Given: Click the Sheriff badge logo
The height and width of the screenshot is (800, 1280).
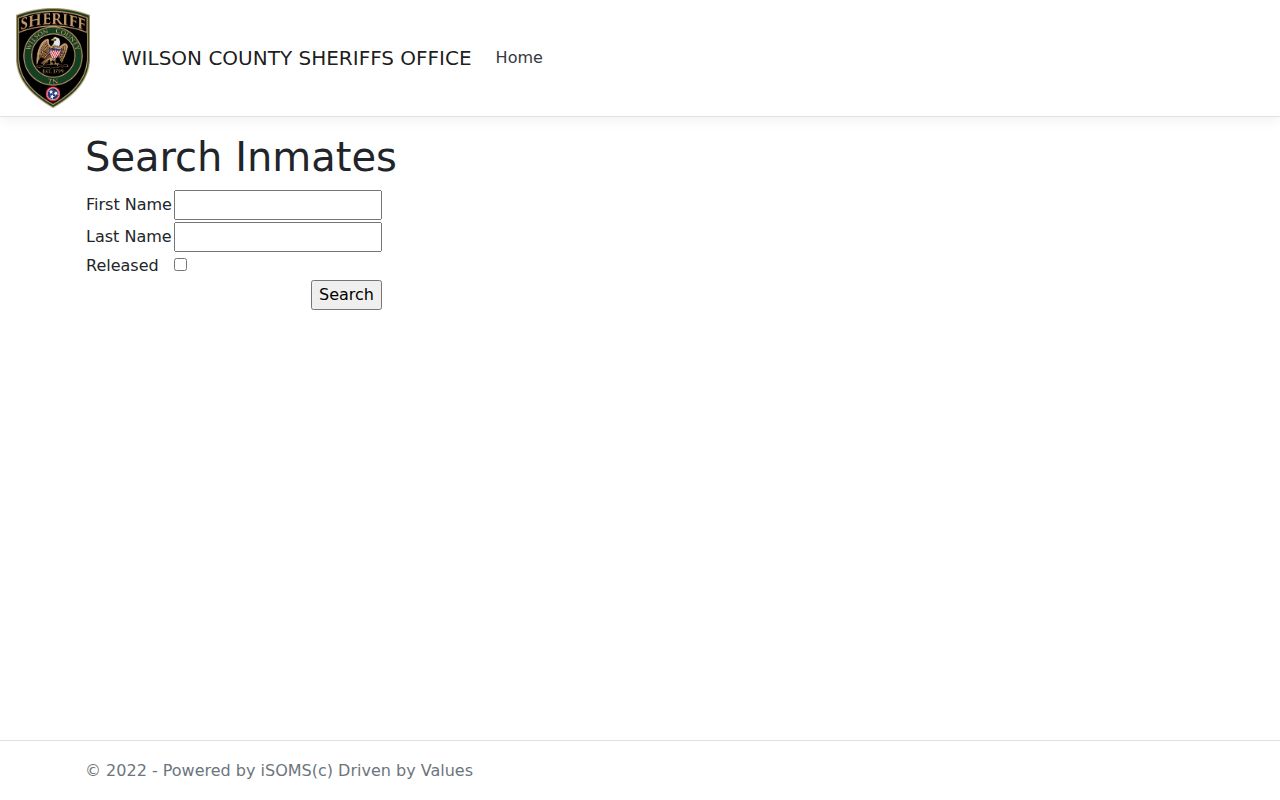Looking at the screenshot, I should coord(53,58).
